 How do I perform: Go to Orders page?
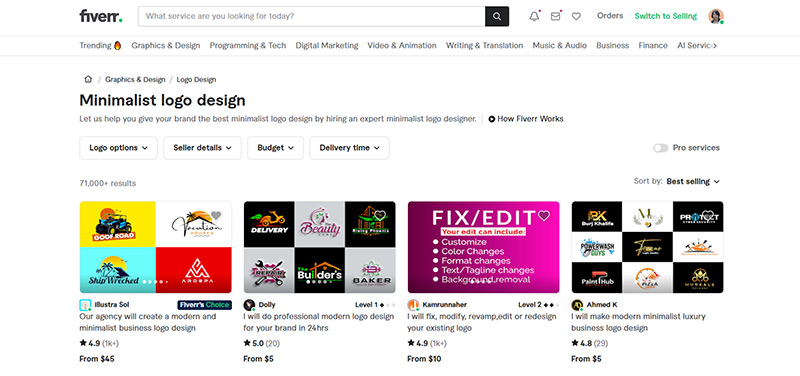[x=610, y=16]
